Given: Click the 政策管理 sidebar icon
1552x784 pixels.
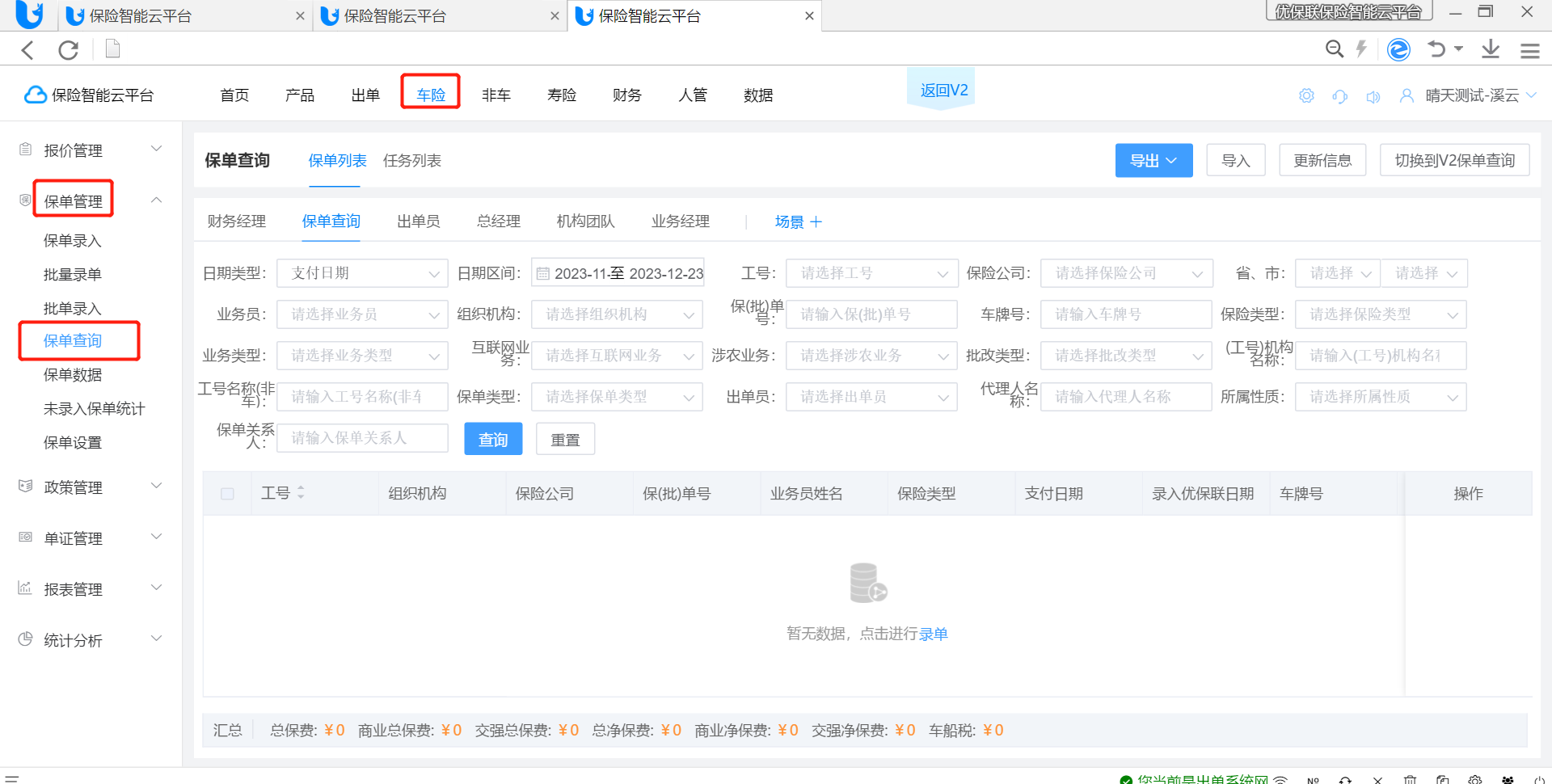Looking at the screenshot, I should pyautogui.click(x=26, y=487).
